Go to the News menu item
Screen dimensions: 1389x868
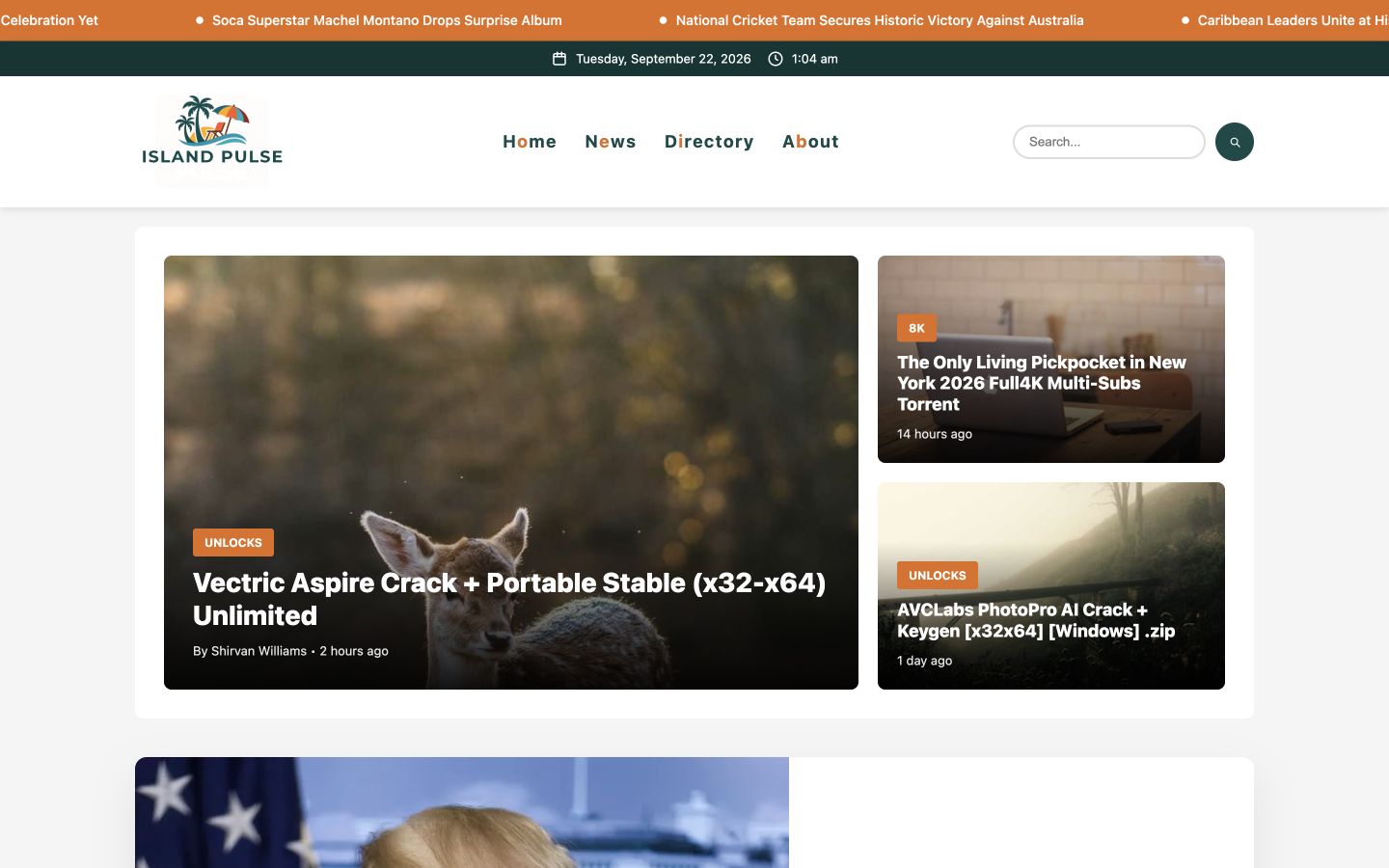click(x=611, y=142)
